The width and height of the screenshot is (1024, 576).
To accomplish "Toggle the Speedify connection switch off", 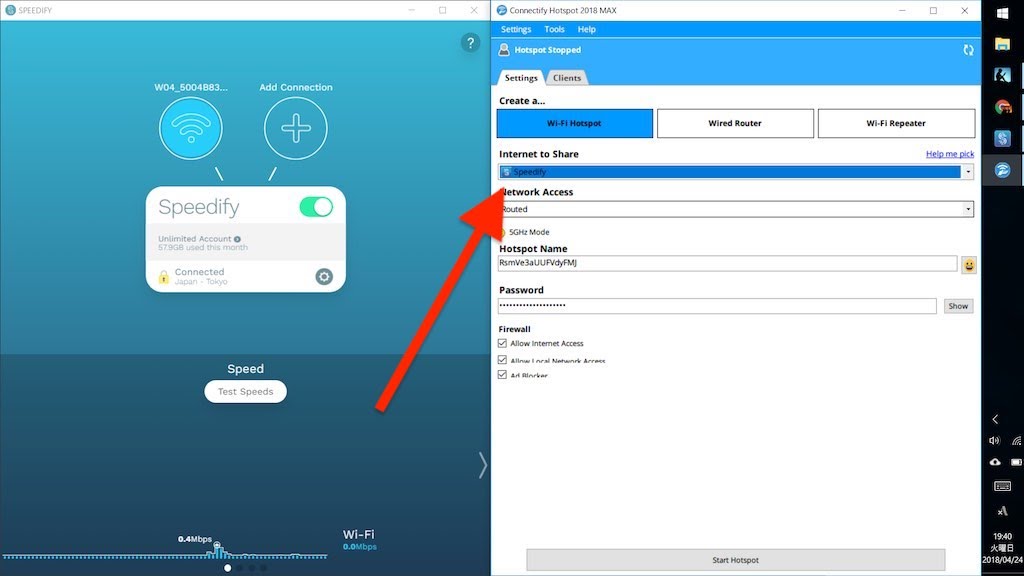I will 316,207.
